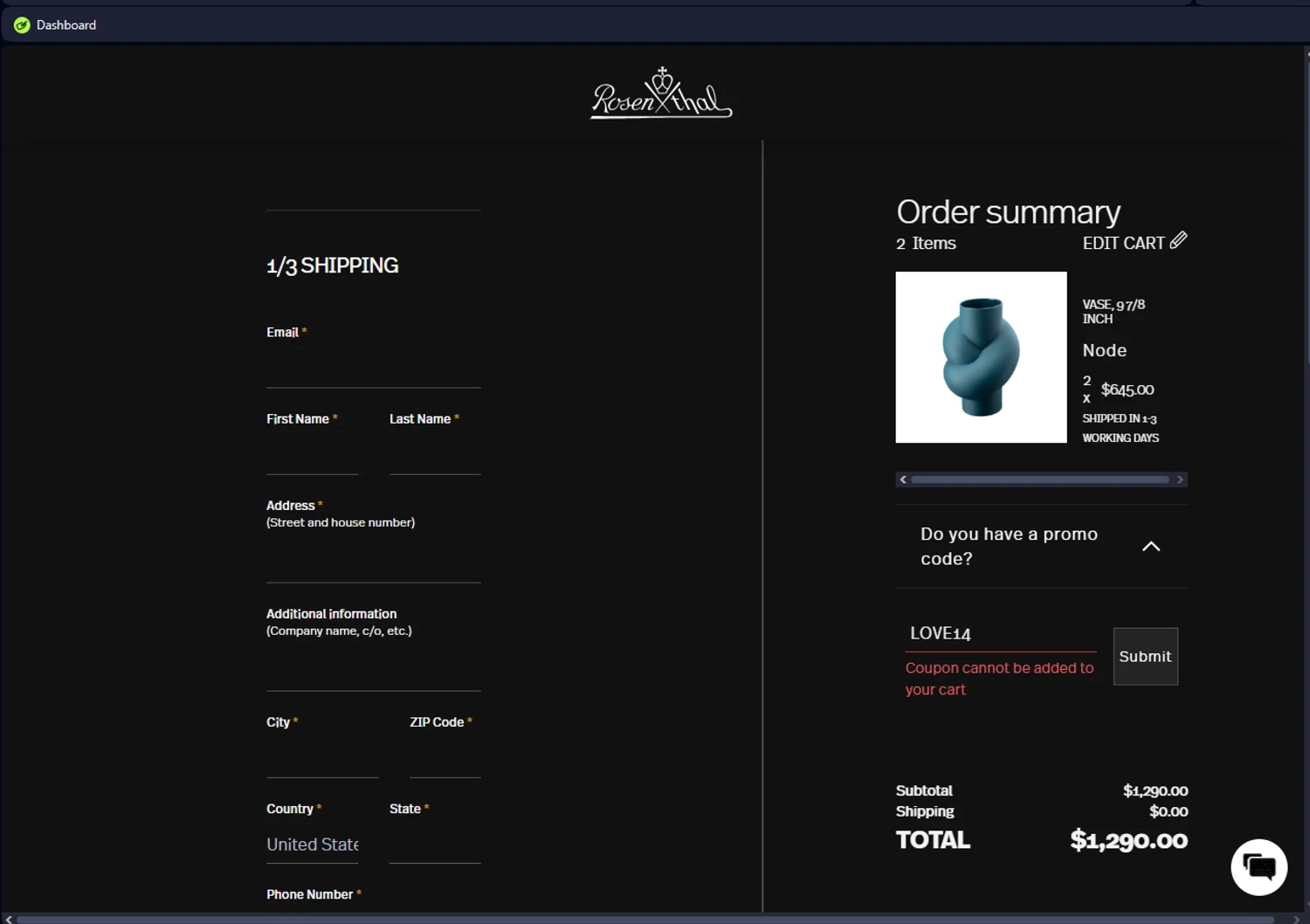
Task: Focus the First Name field
Action: tap(312, 456)
